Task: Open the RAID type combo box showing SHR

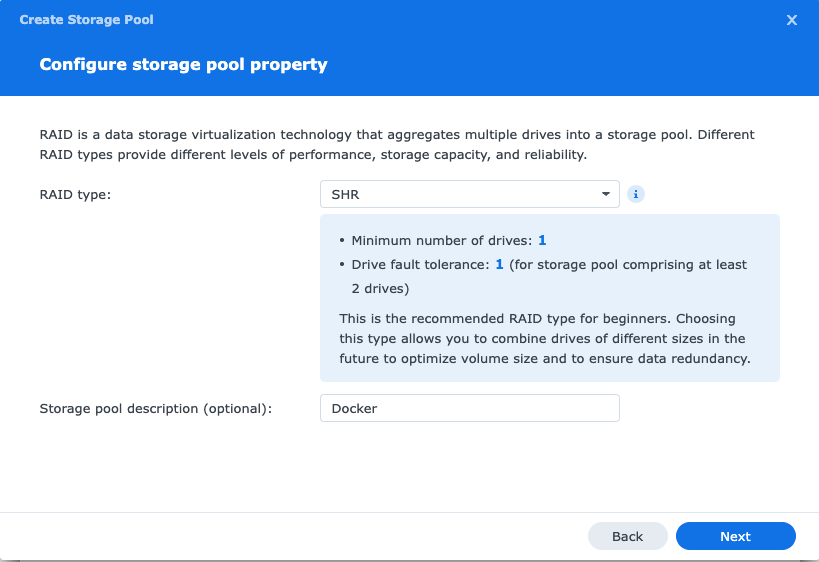Action: tap(469, 194)
